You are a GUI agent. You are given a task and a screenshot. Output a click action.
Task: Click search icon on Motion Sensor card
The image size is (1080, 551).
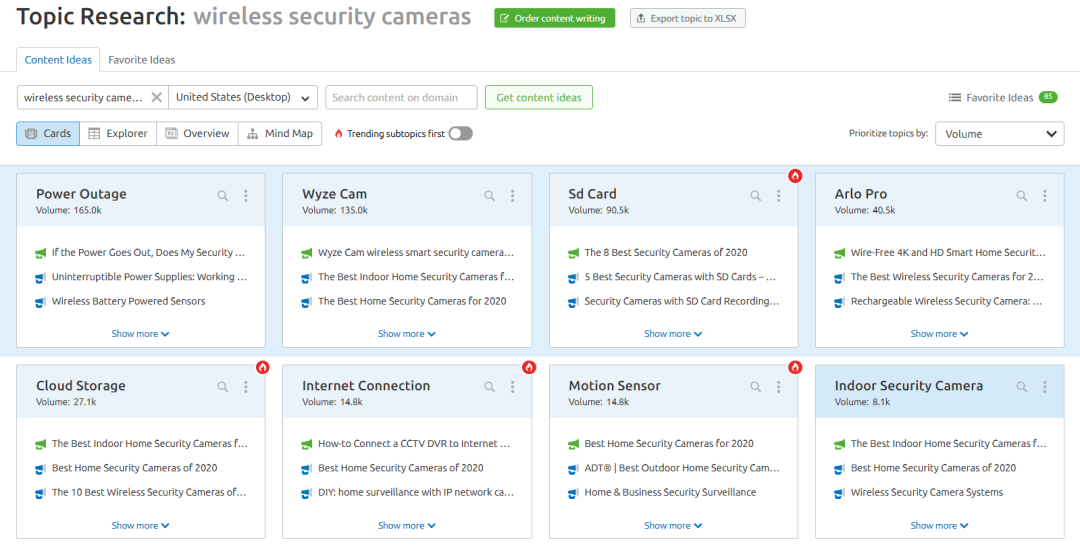756,387
